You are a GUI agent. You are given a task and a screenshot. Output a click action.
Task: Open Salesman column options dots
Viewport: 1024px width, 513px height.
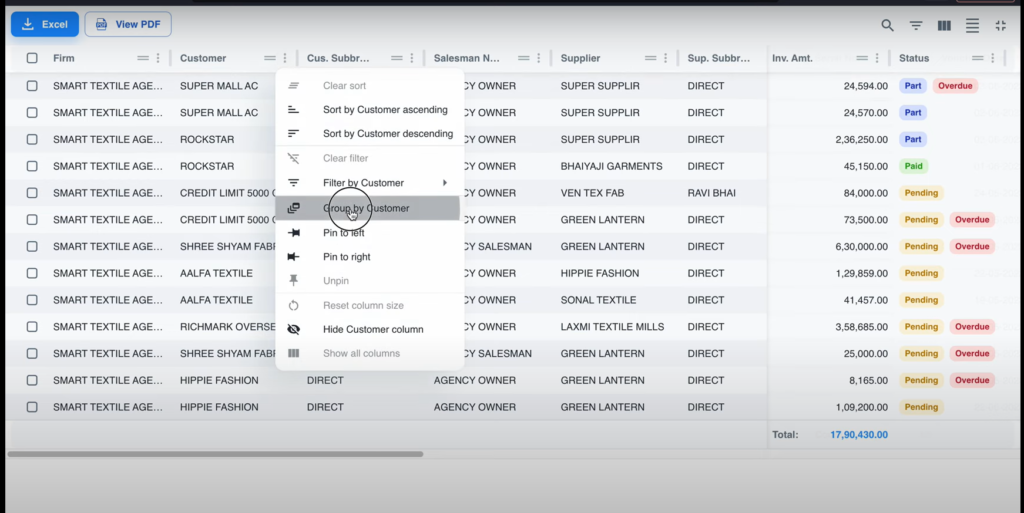(x=538, y=58)
